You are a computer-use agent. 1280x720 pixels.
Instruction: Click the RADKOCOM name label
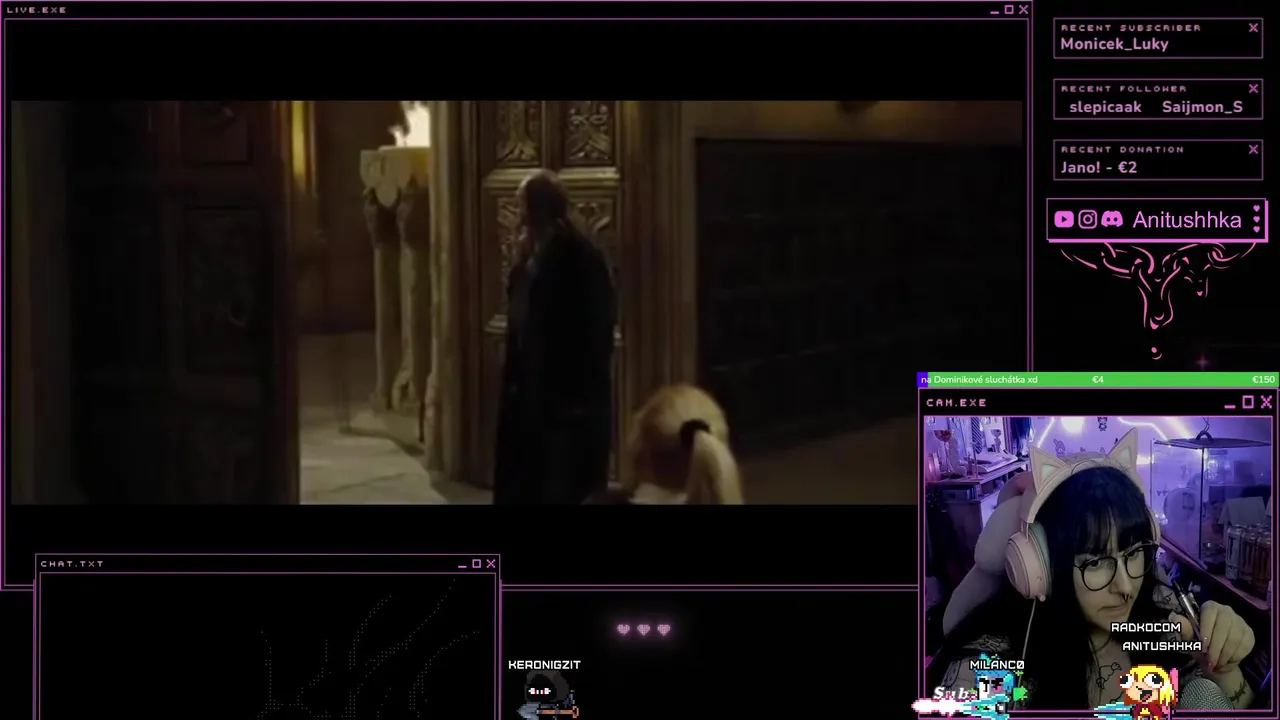coord(1146,628)
